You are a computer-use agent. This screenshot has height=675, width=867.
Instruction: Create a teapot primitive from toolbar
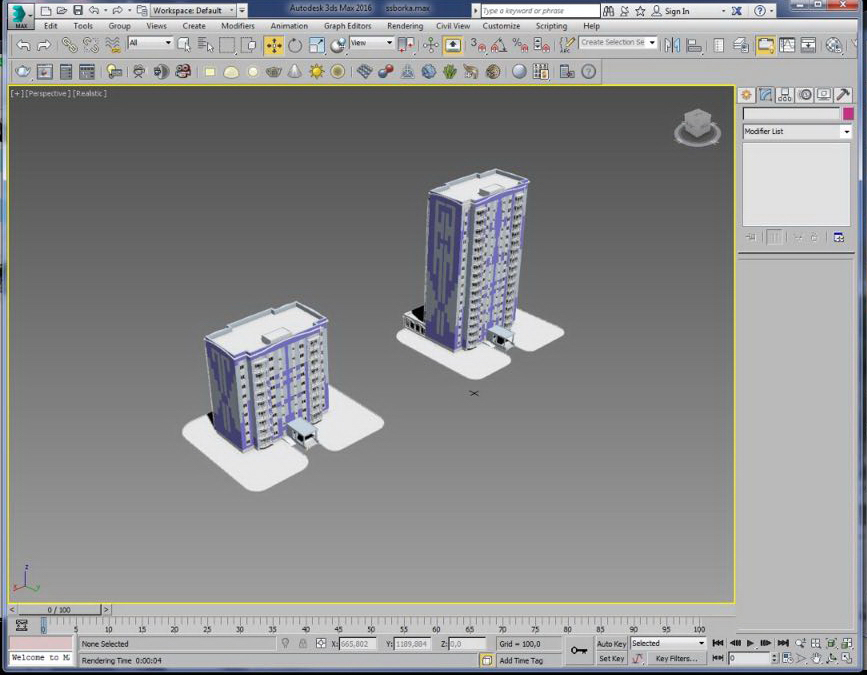pyautogui.click(x=274, y=72)
